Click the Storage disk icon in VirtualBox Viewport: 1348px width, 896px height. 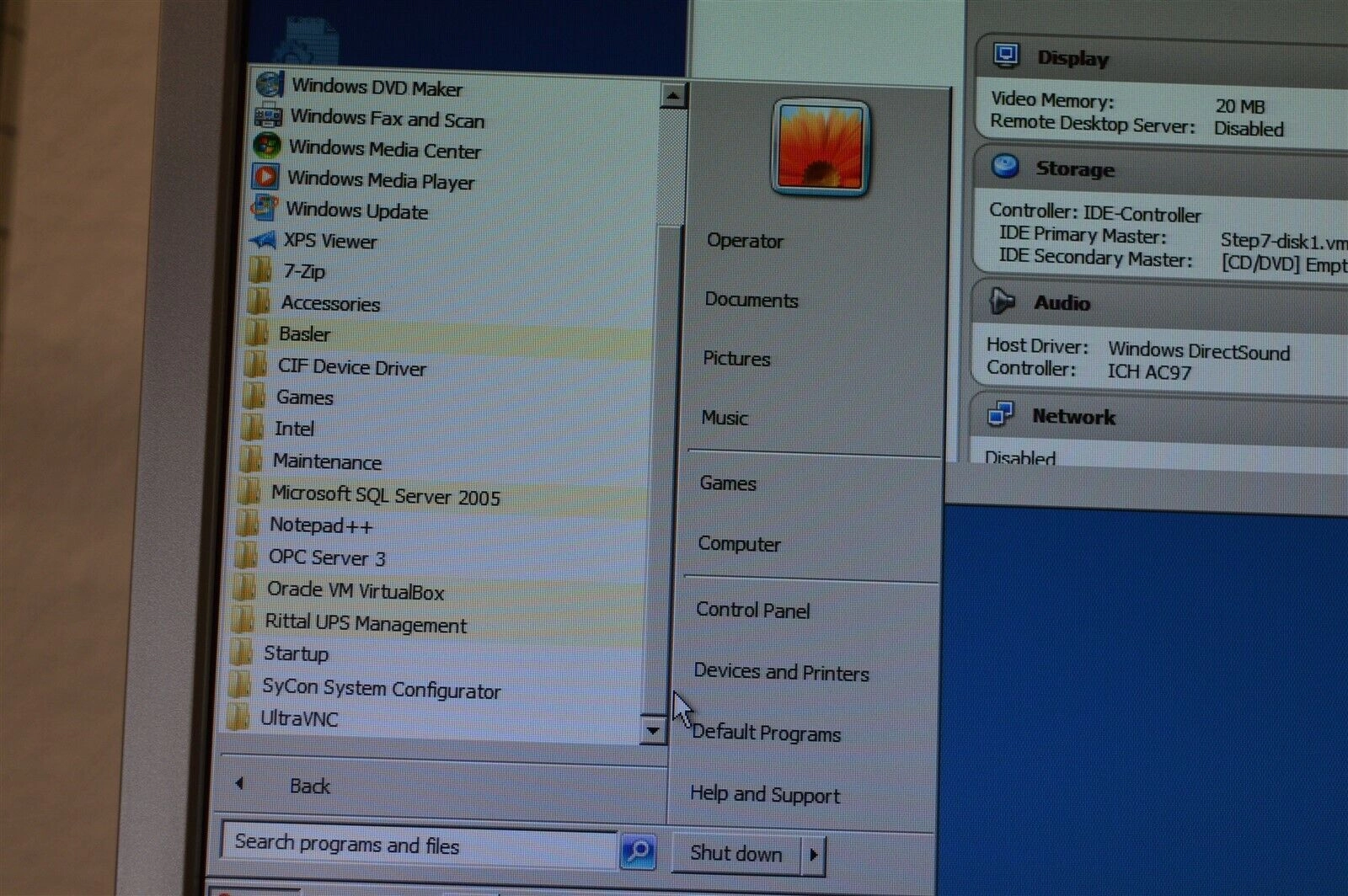point(1004,166)
